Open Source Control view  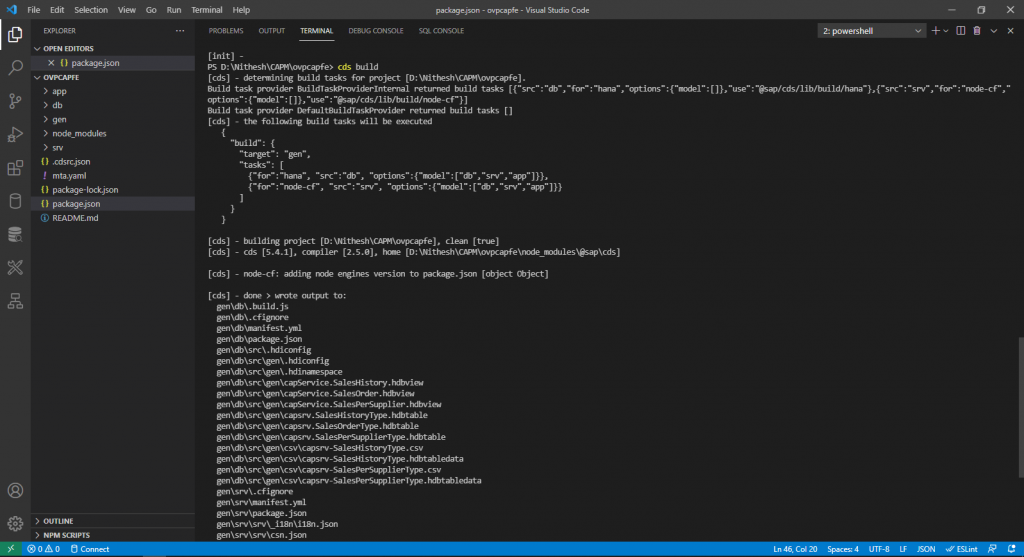[15, 101]
